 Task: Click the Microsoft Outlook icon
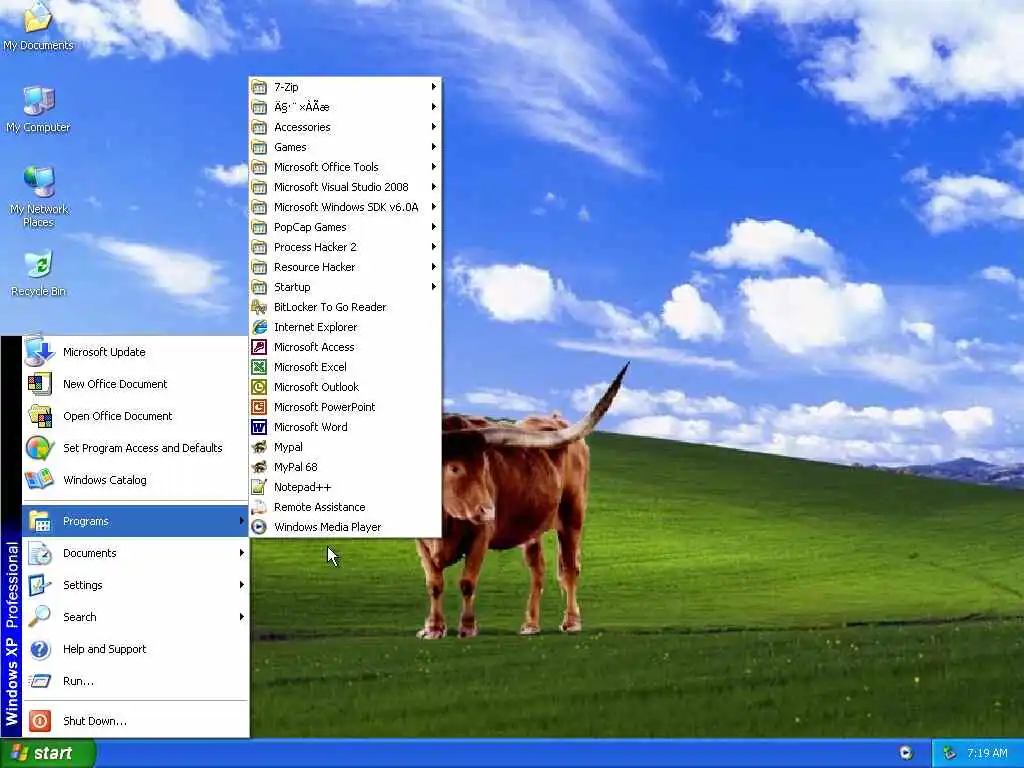(259, 387)
